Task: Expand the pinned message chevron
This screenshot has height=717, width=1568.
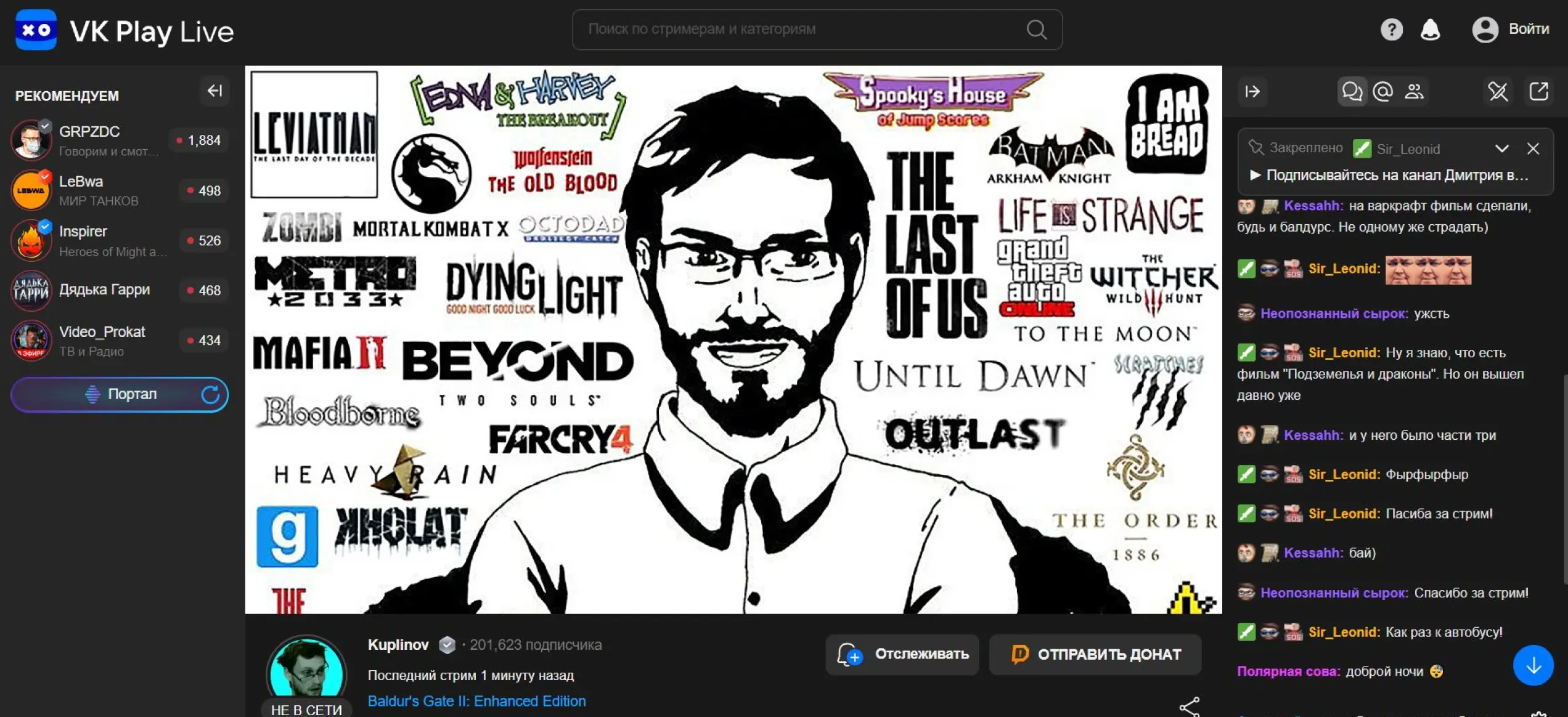Action: (x=1501, y=148)
